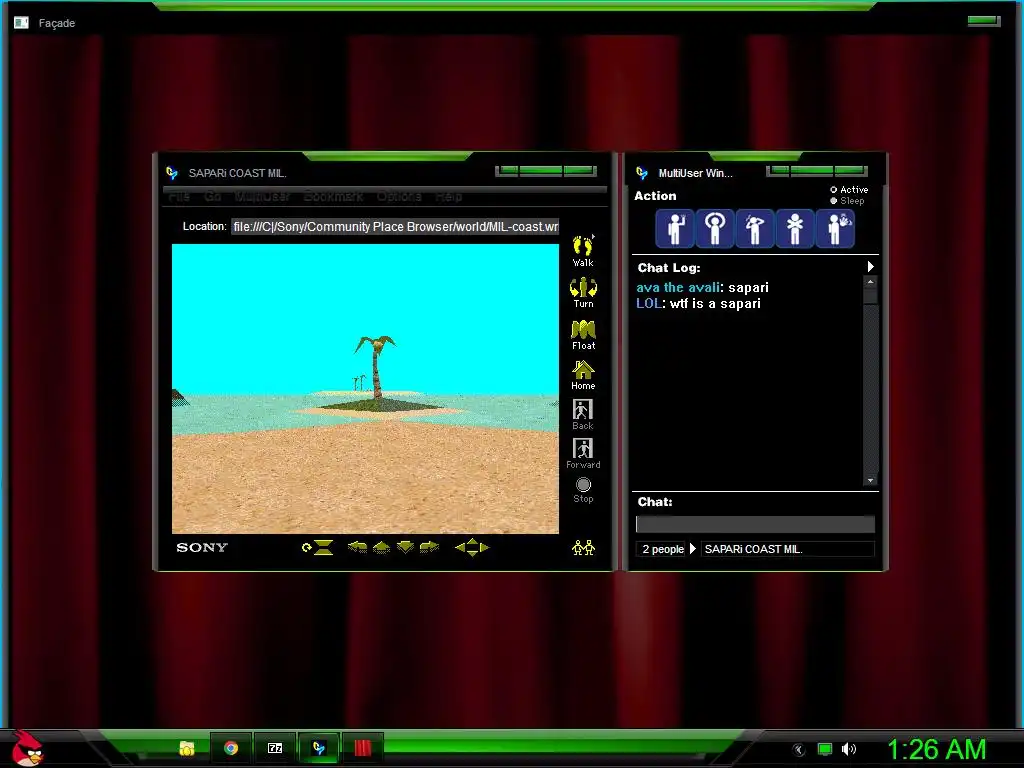Screen dimensions: 1024x768
Task: Click the rotate hourglass view icon
Action: tap(317, 547)
